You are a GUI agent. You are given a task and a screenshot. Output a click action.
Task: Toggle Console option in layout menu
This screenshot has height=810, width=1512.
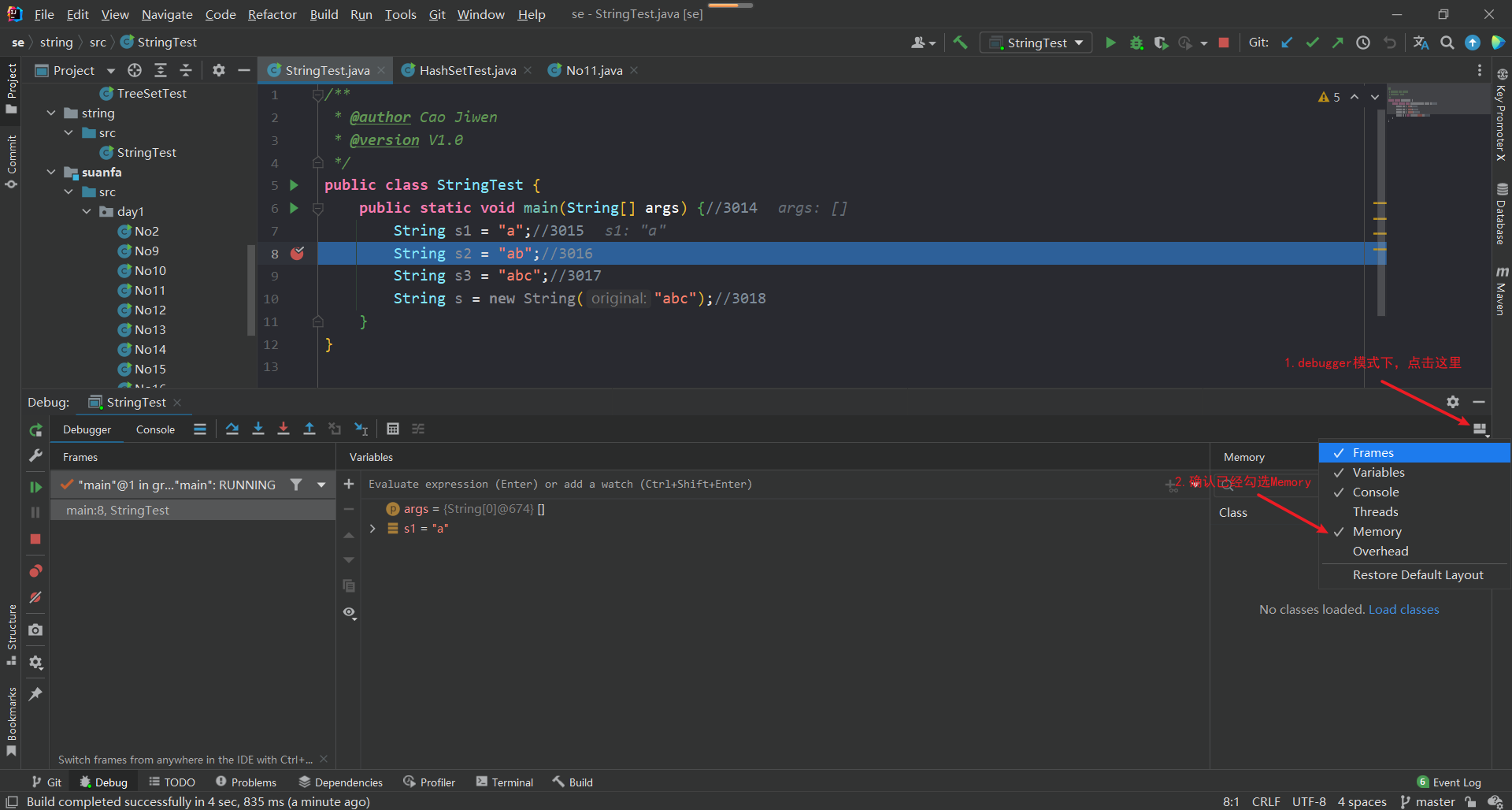pos(1414,492)
